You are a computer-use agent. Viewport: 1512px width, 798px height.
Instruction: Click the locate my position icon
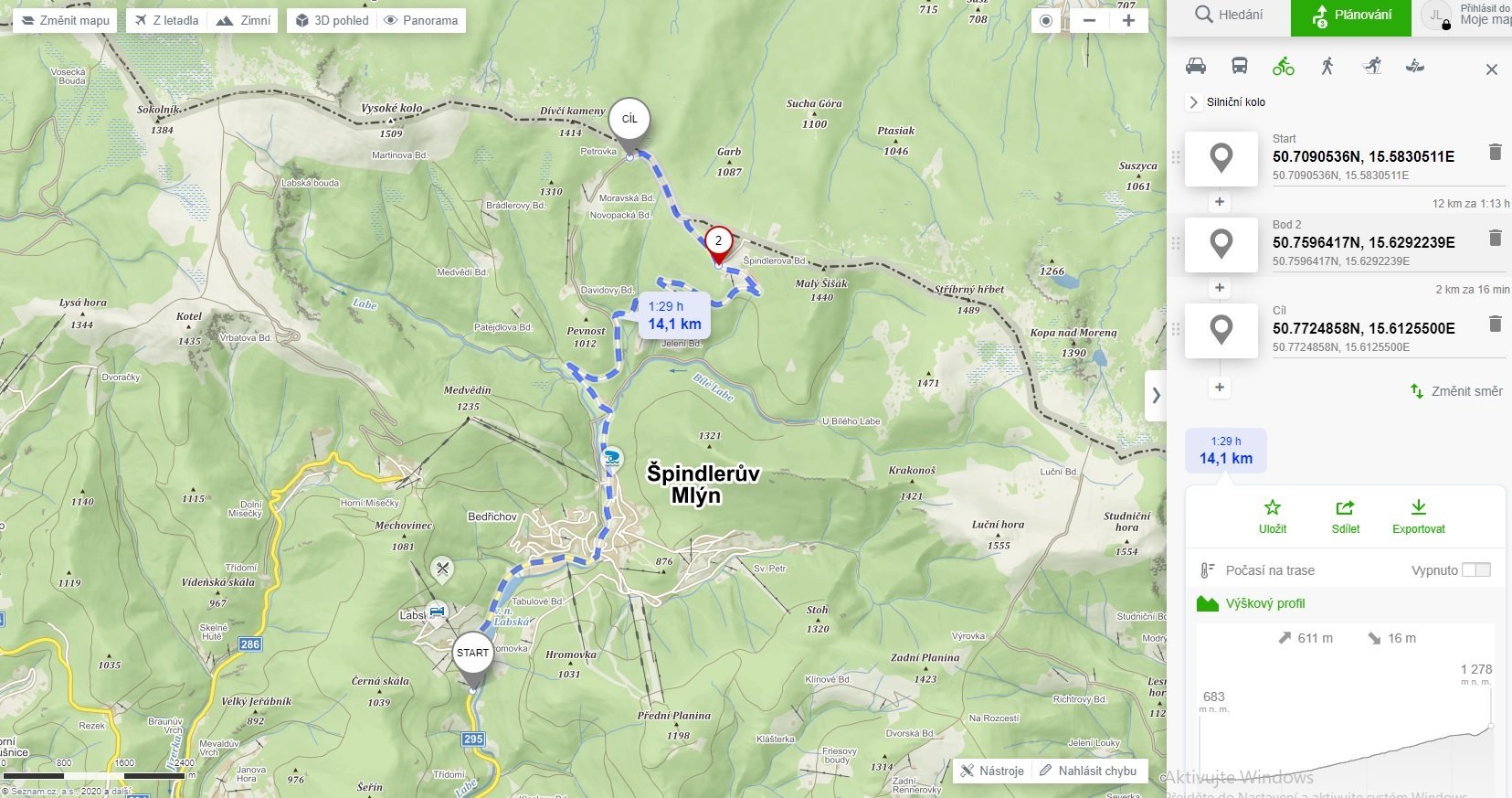(x=1046, y=21)
